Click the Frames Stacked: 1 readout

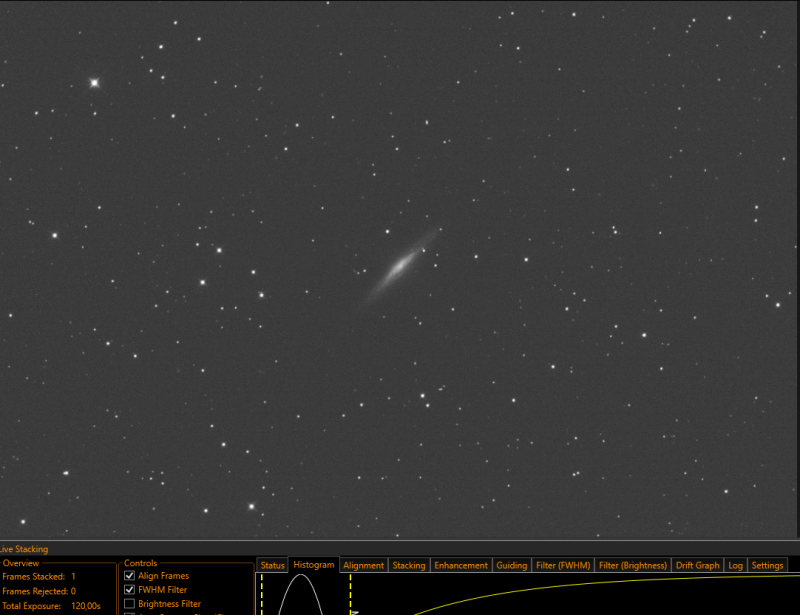coord(39,576)
